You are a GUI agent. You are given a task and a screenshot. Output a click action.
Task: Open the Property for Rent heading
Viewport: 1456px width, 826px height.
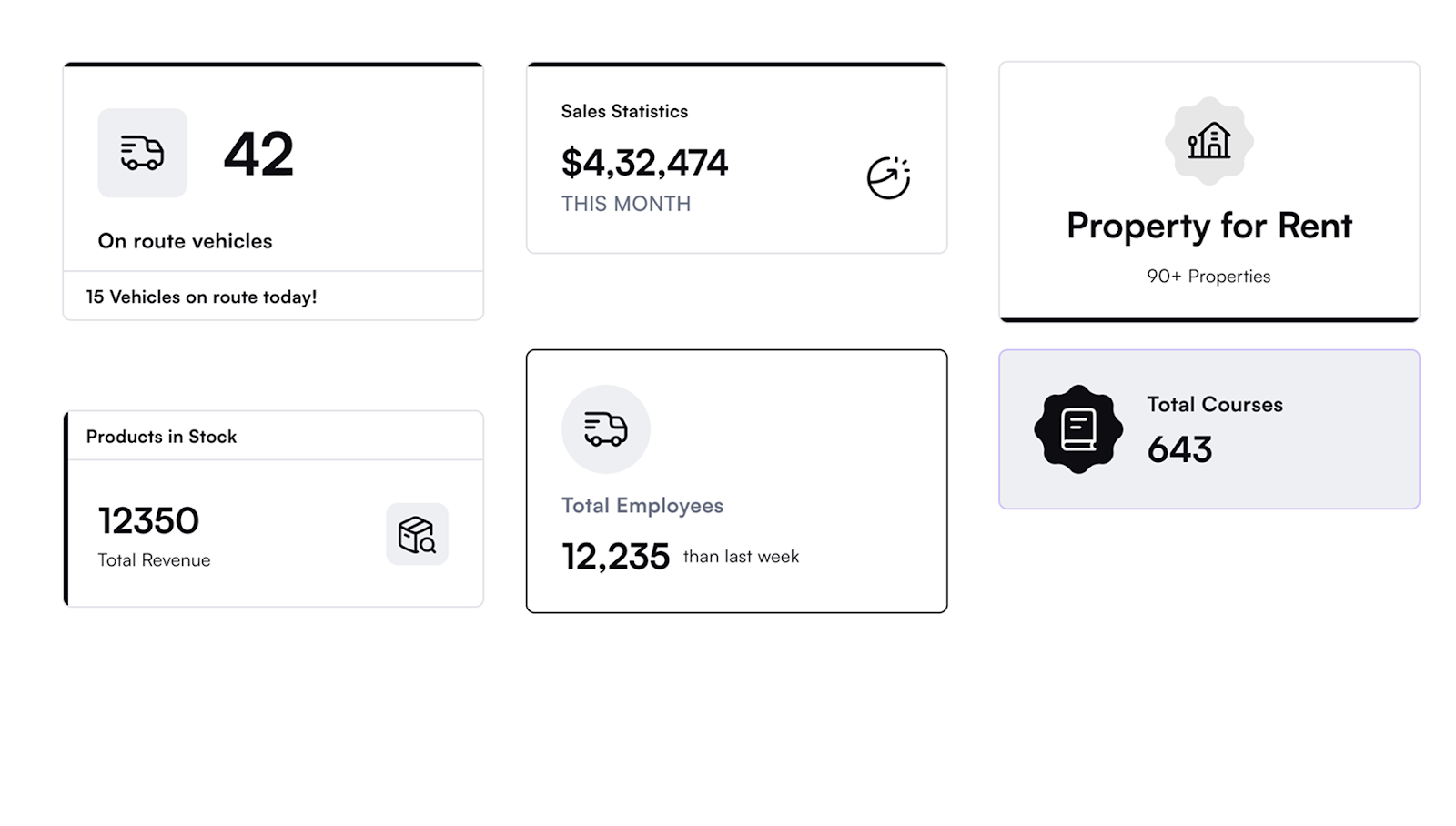(x=1208, y=226)
